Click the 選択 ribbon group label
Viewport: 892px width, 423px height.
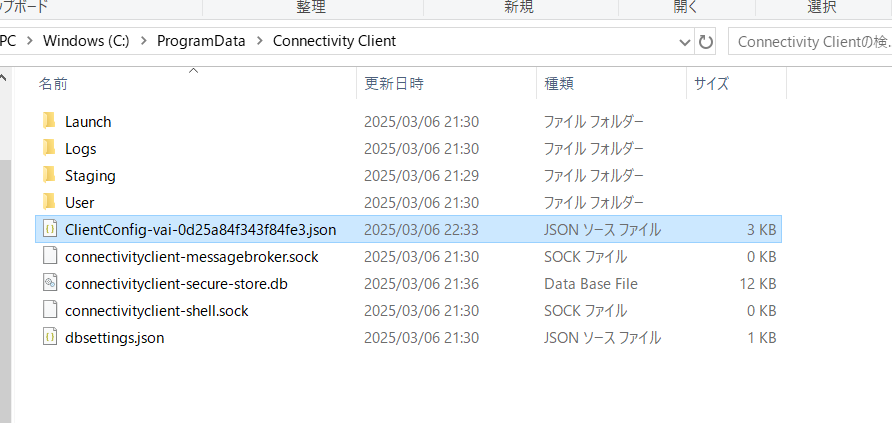tap(822, 7)
